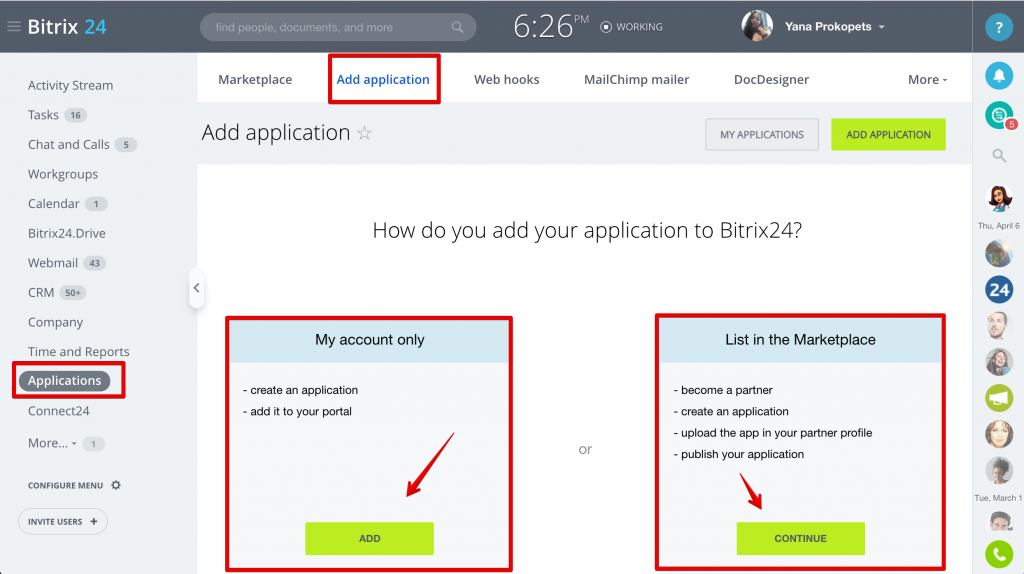The height and width of the screenshot is (574, 1024).
Task: Click the Configure Menu gear icon
Action: pos(116,485)
